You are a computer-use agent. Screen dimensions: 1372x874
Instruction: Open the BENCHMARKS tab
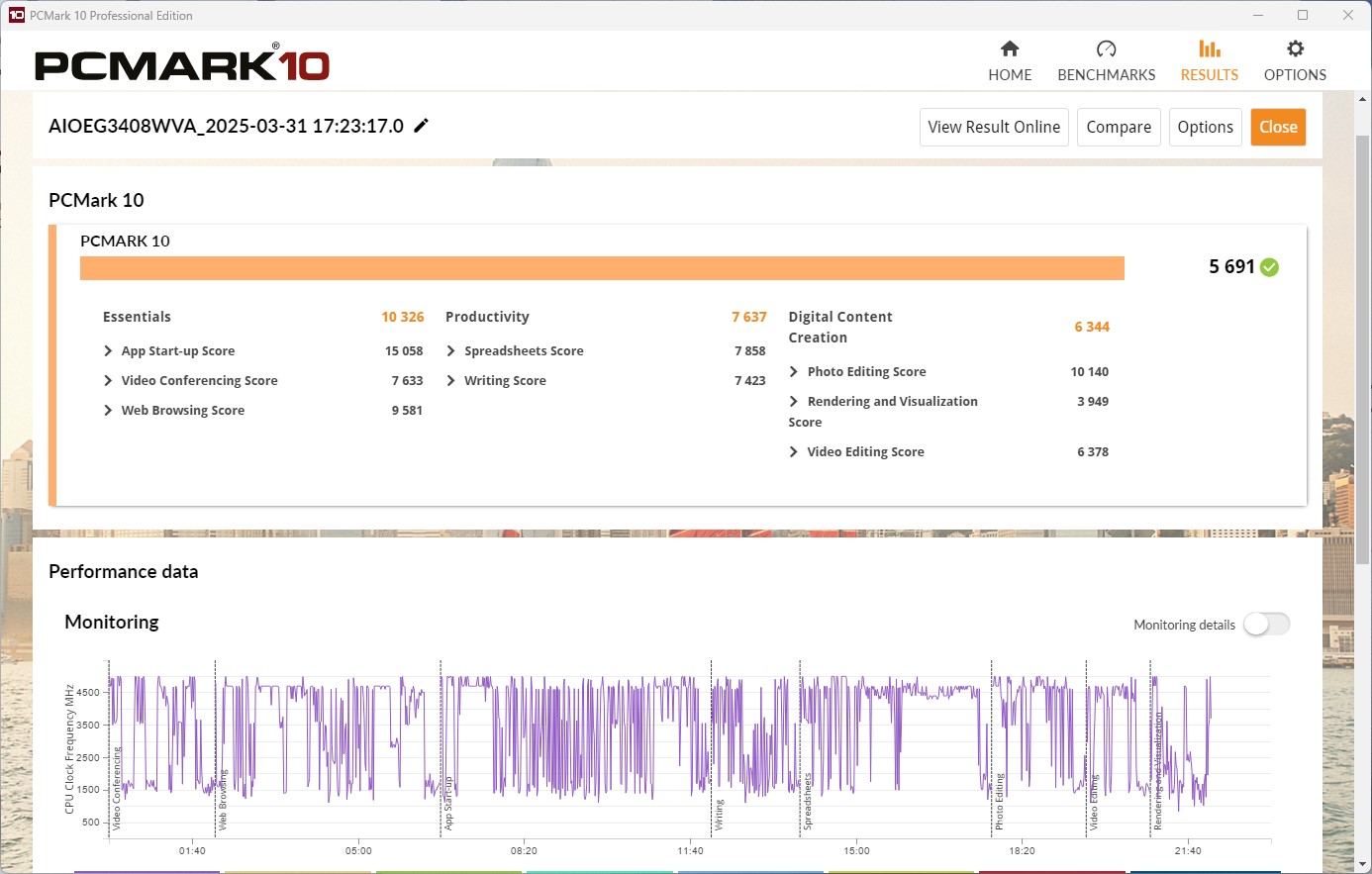coord(1106,60)
